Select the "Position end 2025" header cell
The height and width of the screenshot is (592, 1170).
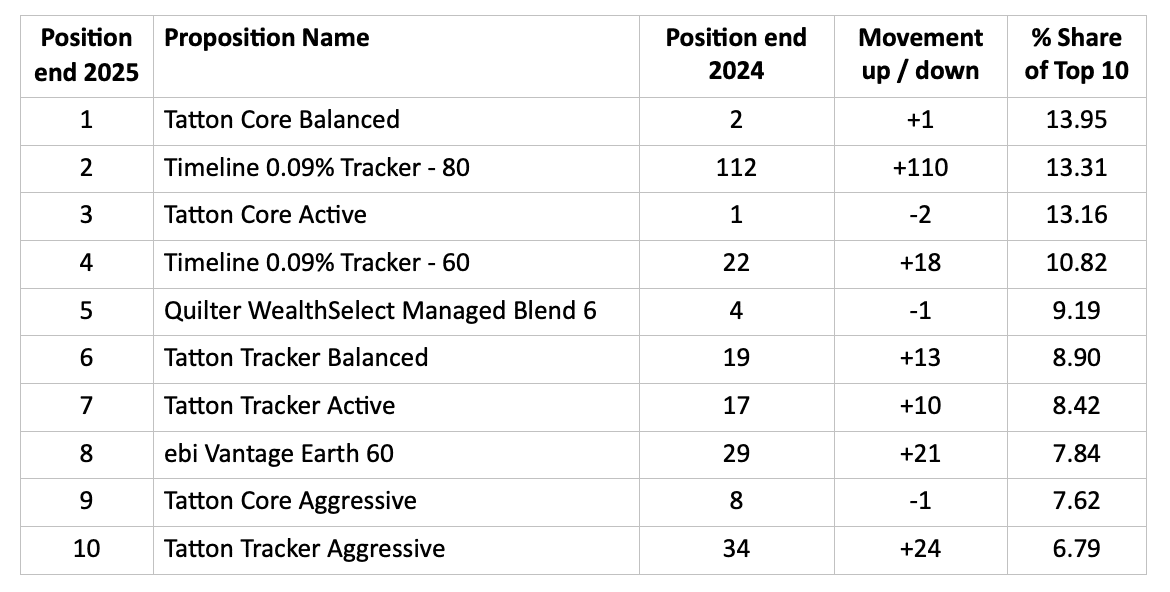[86, 55]
